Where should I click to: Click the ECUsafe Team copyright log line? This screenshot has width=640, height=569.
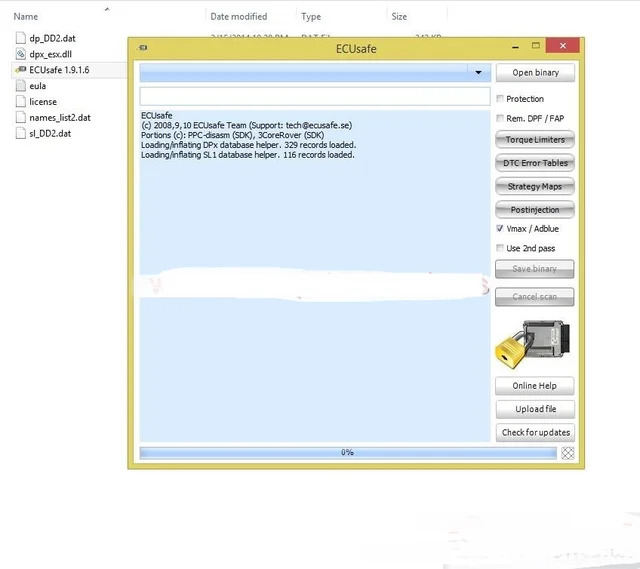247,125
